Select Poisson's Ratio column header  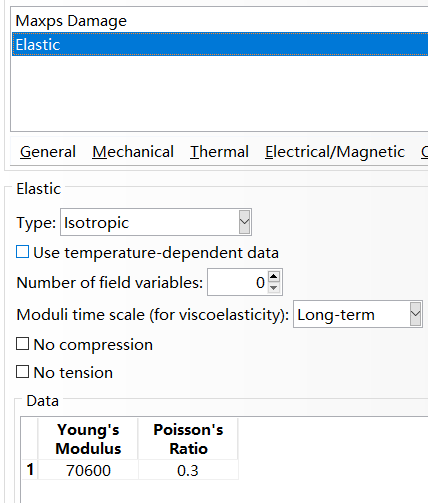point(188,439)
